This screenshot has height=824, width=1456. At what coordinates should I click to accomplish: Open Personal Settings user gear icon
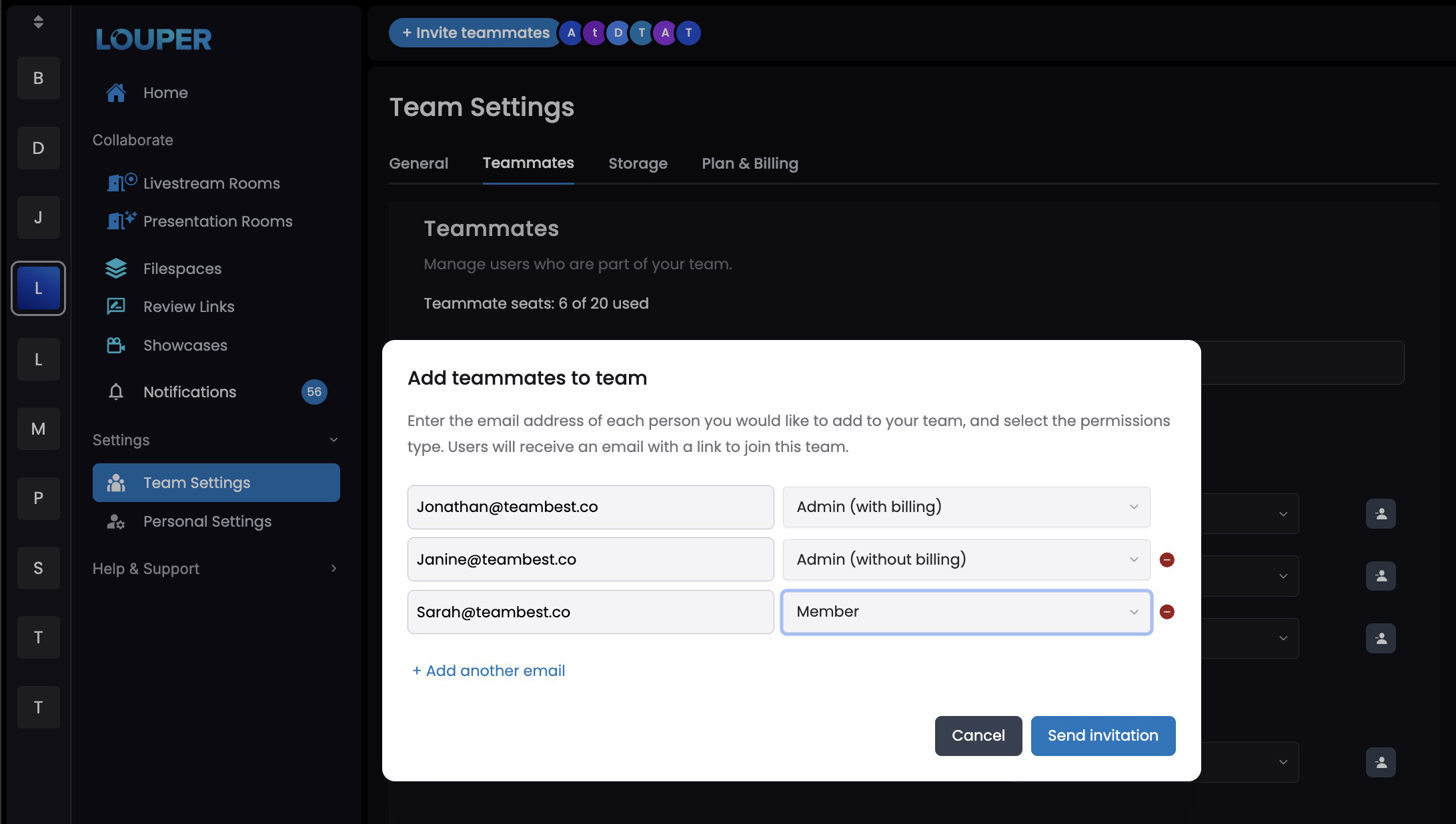coord(116,521)
